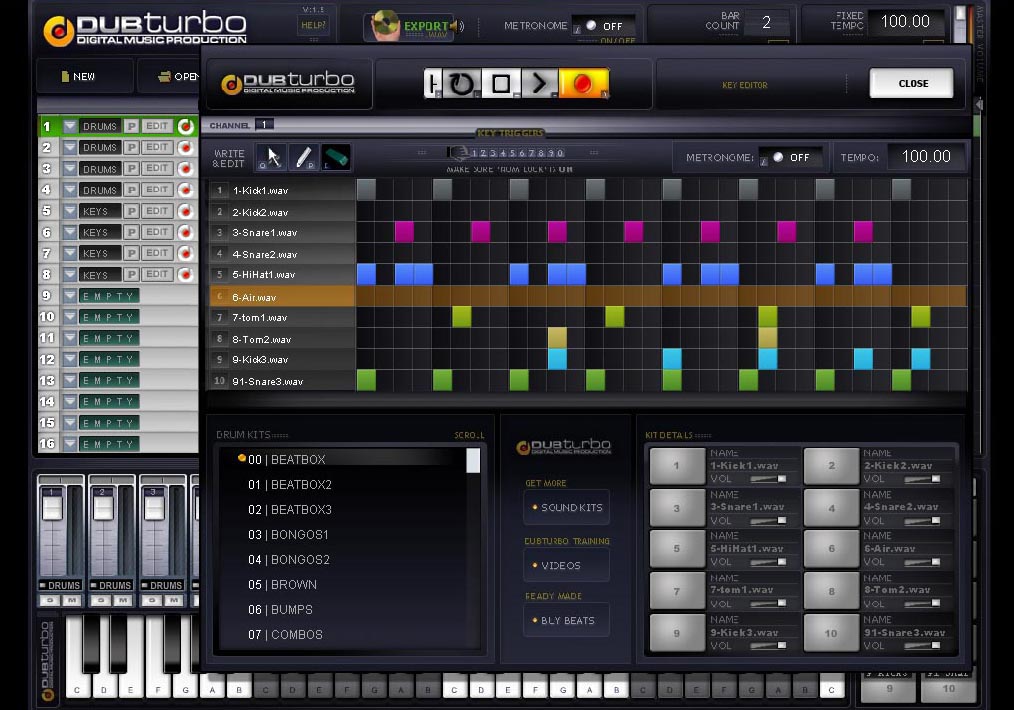Trigger drum pad 1 in Kit Details
Screen dimensions: 1014x710
click(677, 466)
